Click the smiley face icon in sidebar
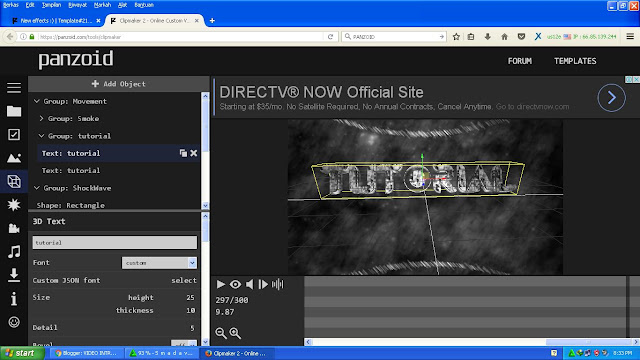The height and width of the screenshot is (360, 640). click(x=14, y=322)
